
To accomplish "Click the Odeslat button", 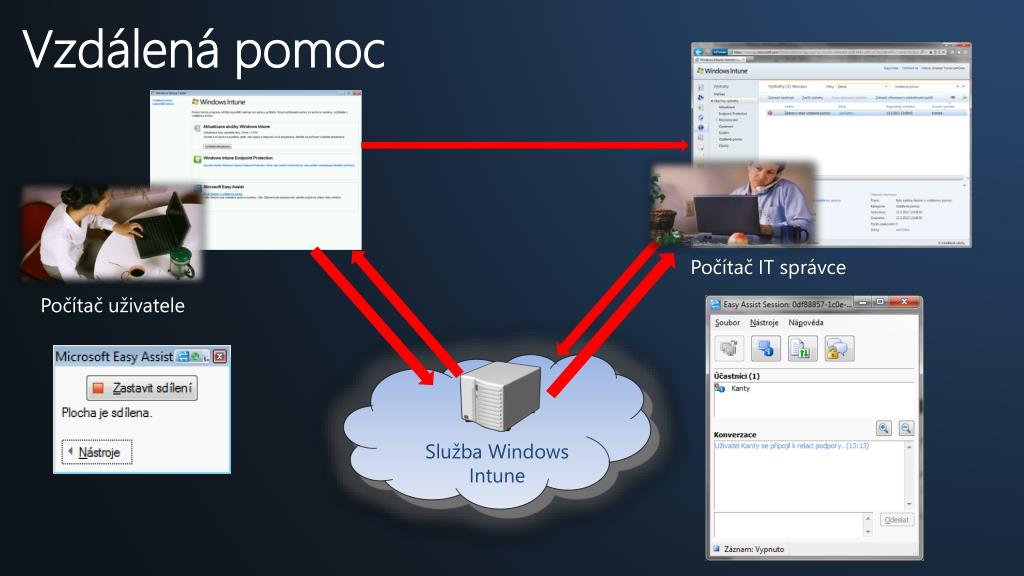I will coord(897,520).
